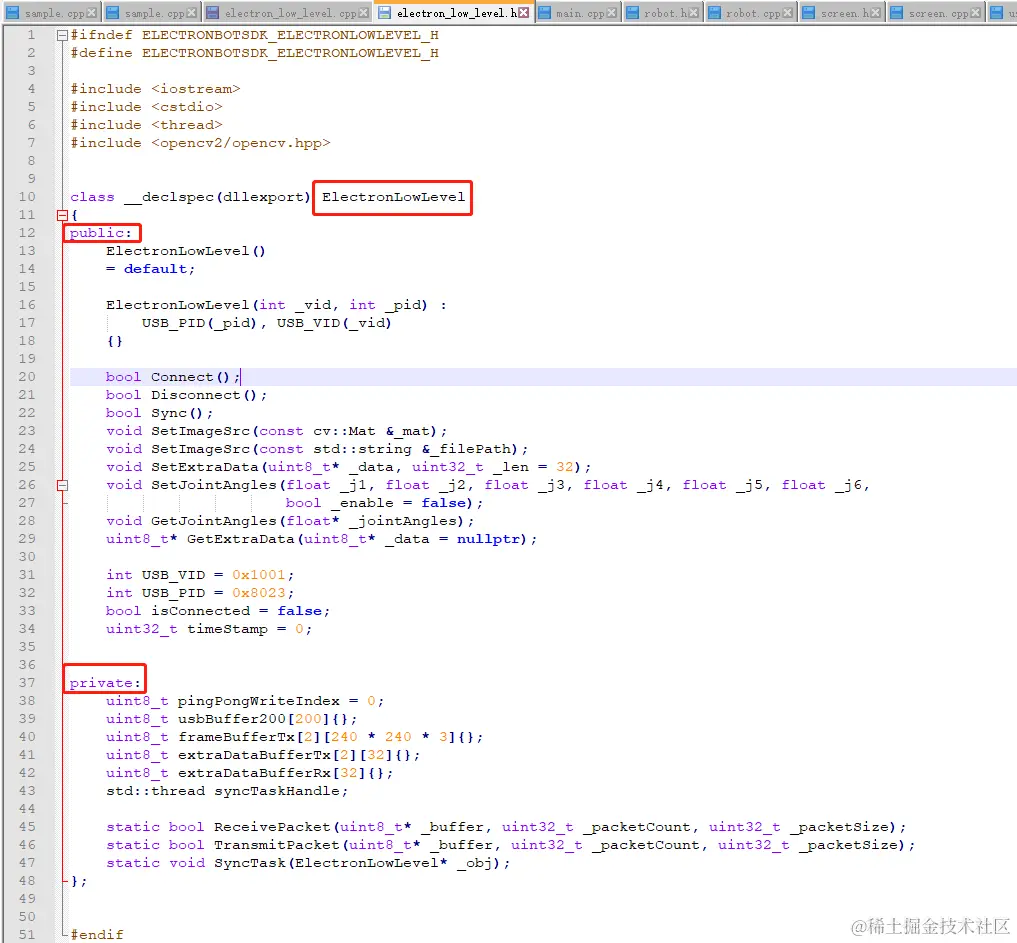Click the frameBufferTx declaration
The height and width of the screenshot is (943, 1017).
click(294, 737)
